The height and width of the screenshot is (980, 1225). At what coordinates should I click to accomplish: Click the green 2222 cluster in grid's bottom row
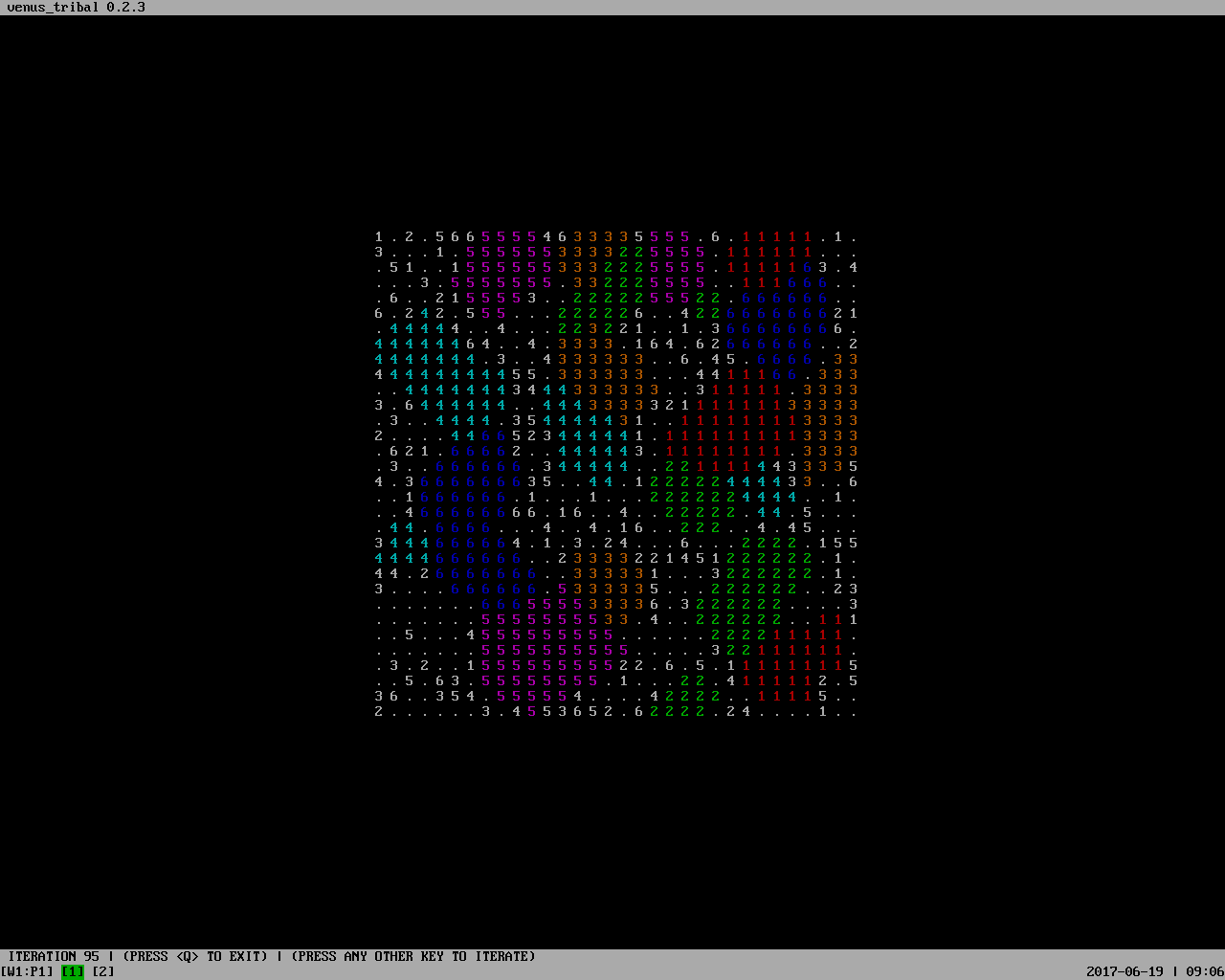[x=678, y=711]
